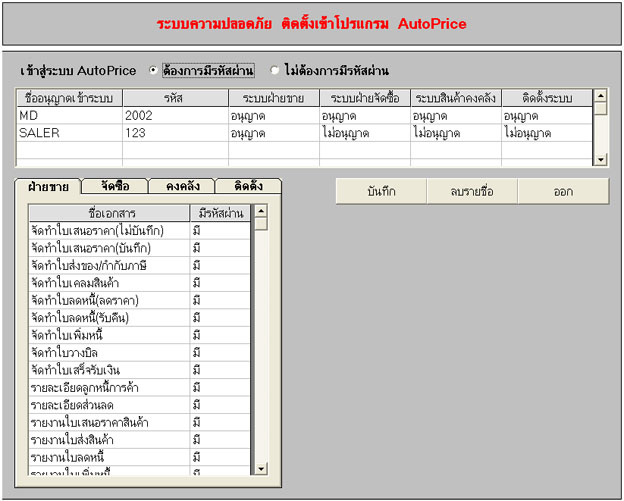Click the ชื่อเอกสาร column header

pyautogui.click(x=110, y=213)
